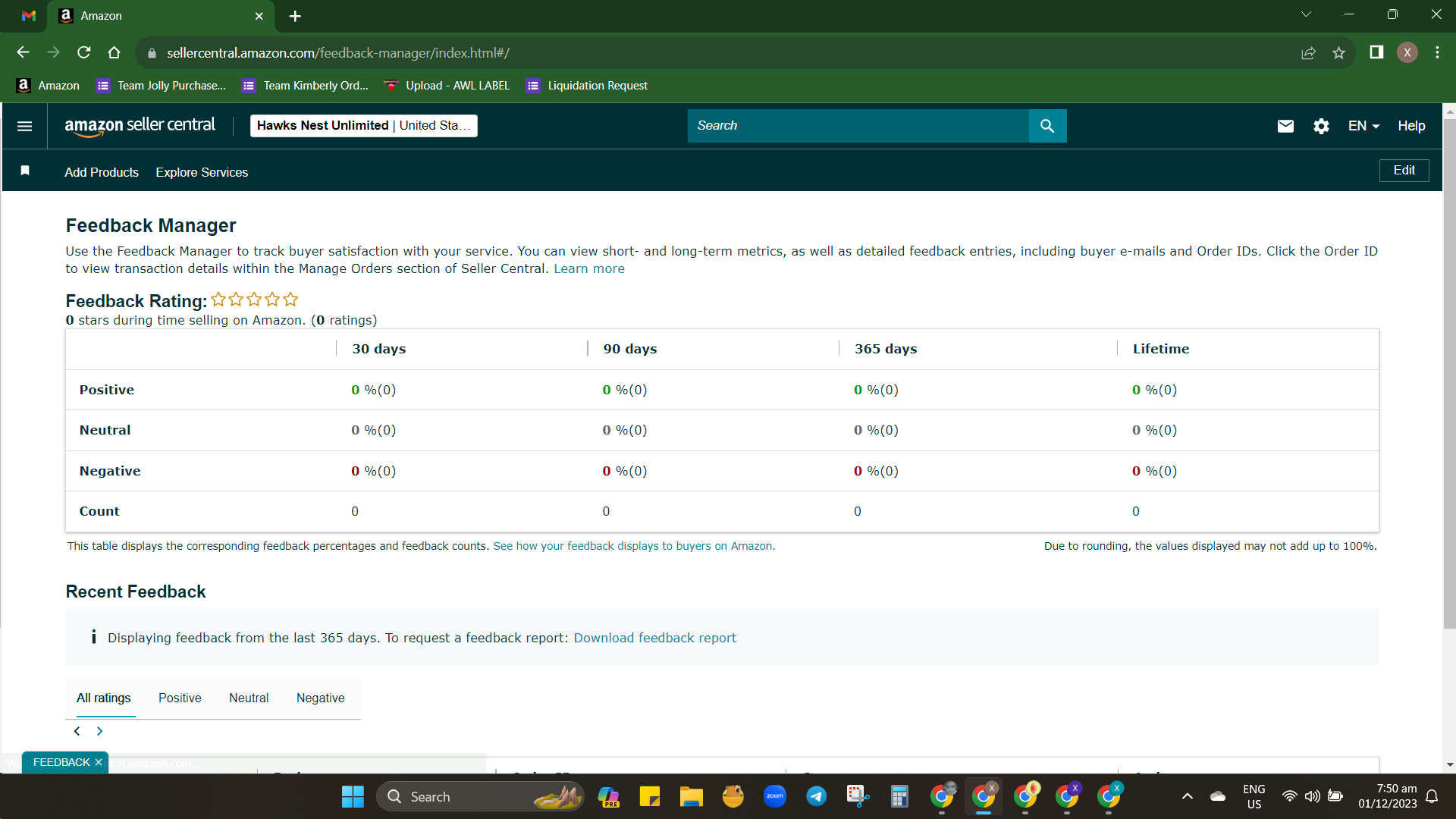
Task: Open the Hawks Nest Unlimited account switcher
Action: [364, 126]
